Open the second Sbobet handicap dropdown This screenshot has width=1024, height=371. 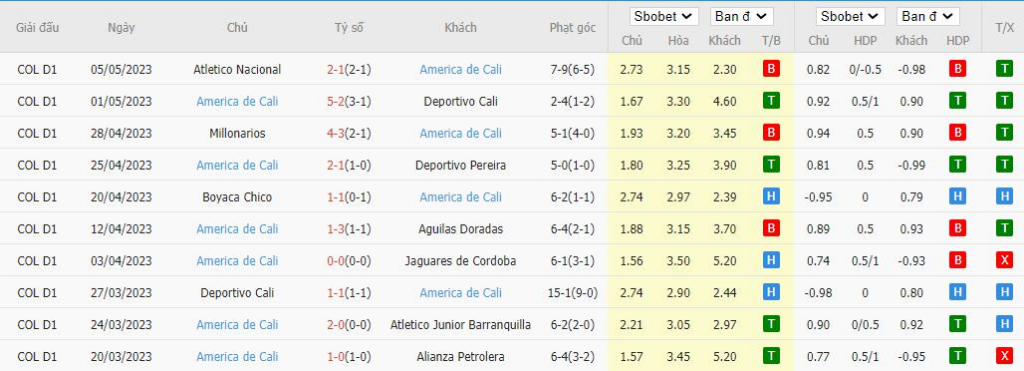coord(850,16)
